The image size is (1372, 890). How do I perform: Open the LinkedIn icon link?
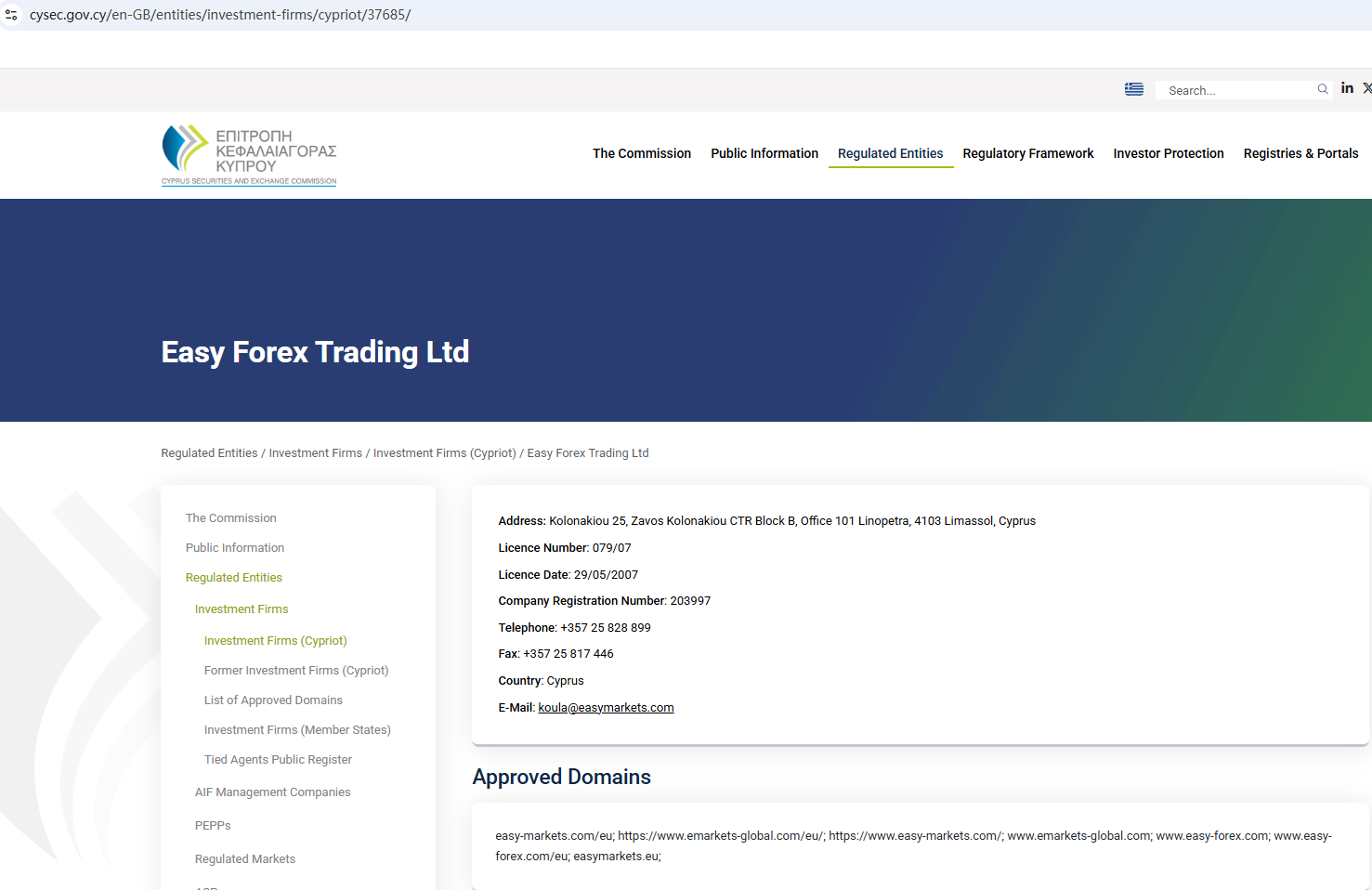click(1347, 88)
